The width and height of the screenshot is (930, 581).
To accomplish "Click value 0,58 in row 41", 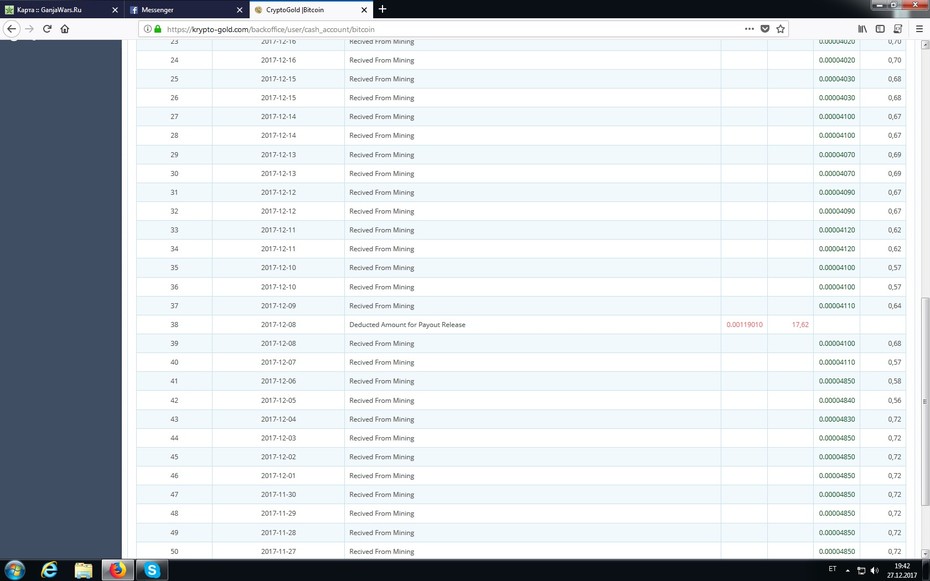I will tap(894, 381).
